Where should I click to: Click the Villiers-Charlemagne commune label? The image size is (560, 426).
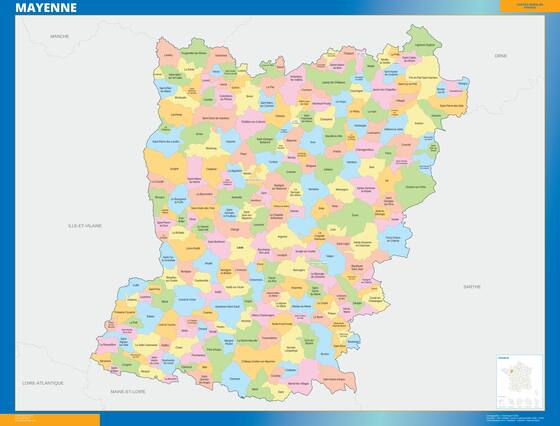point(262,315)
